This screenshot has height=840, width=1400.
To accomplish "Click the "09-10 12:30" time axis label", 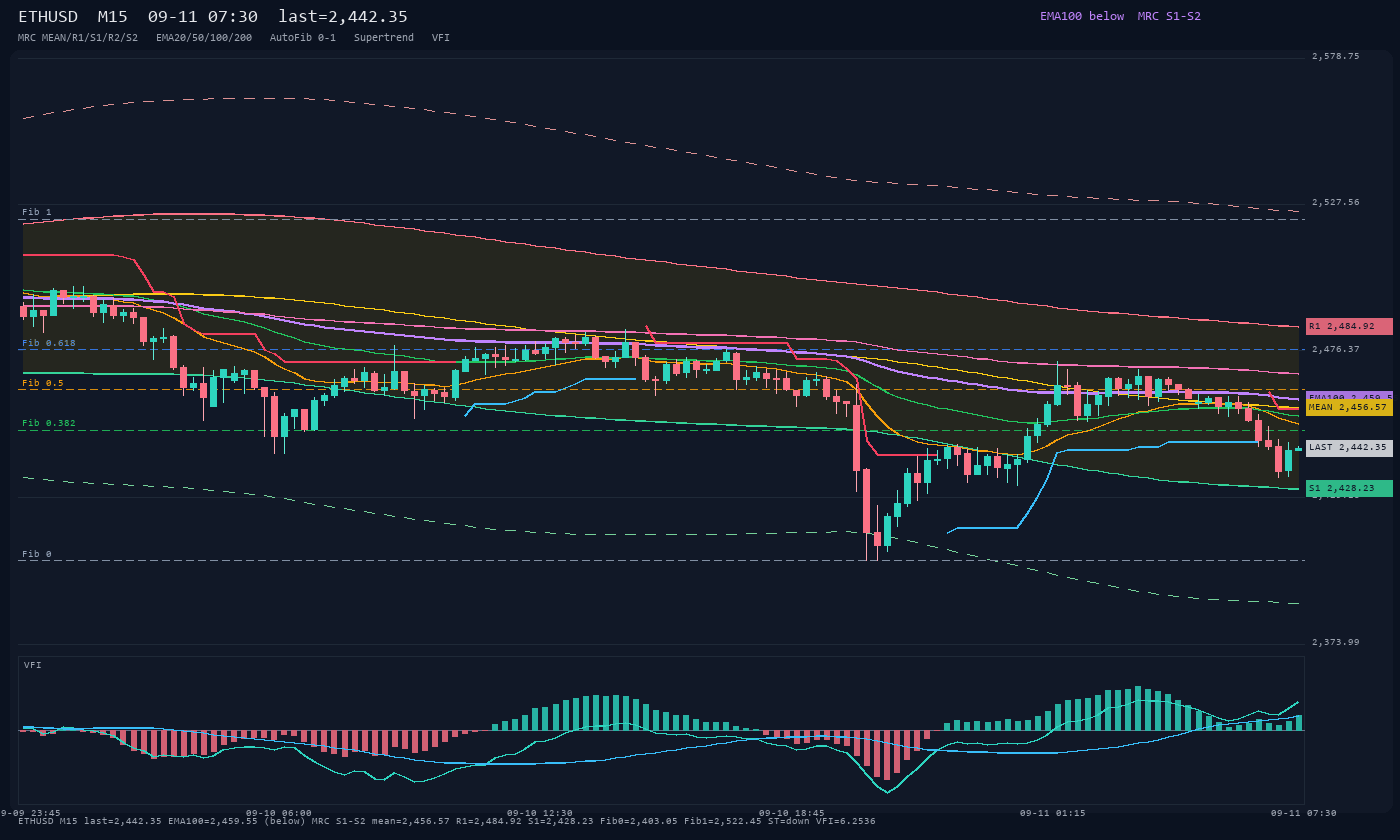I will pos(540,813).
